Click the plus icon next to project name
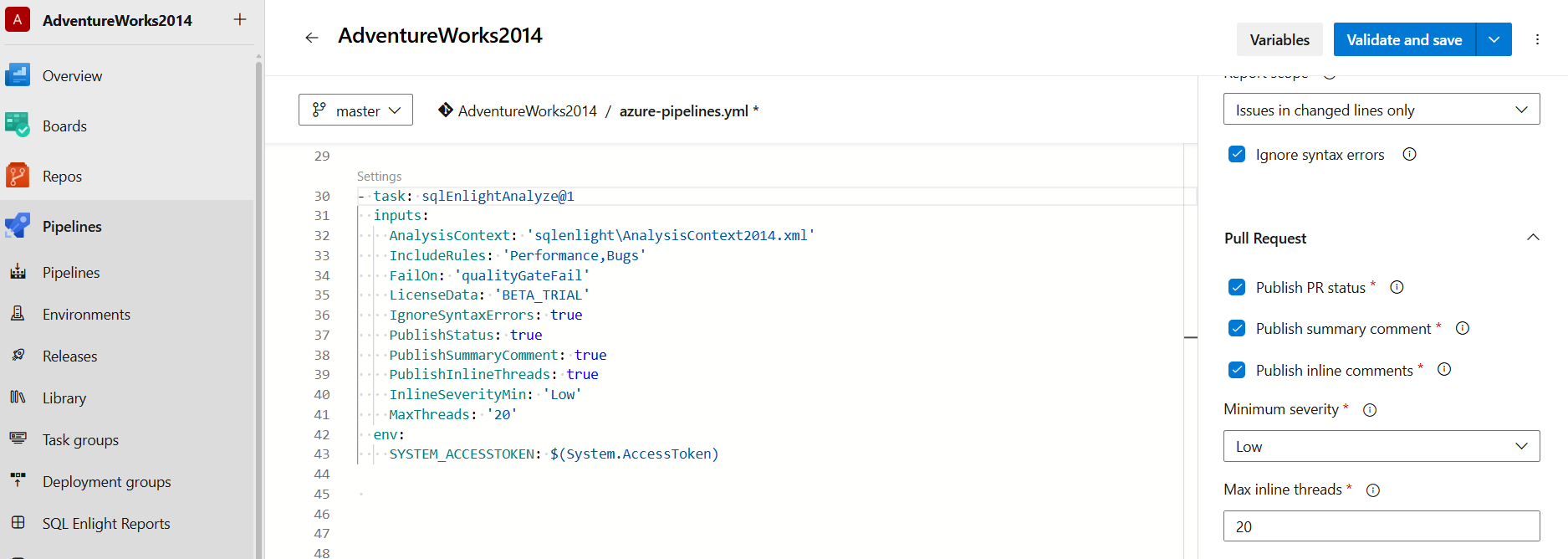The image size is (1568, 559). point(240,19)
